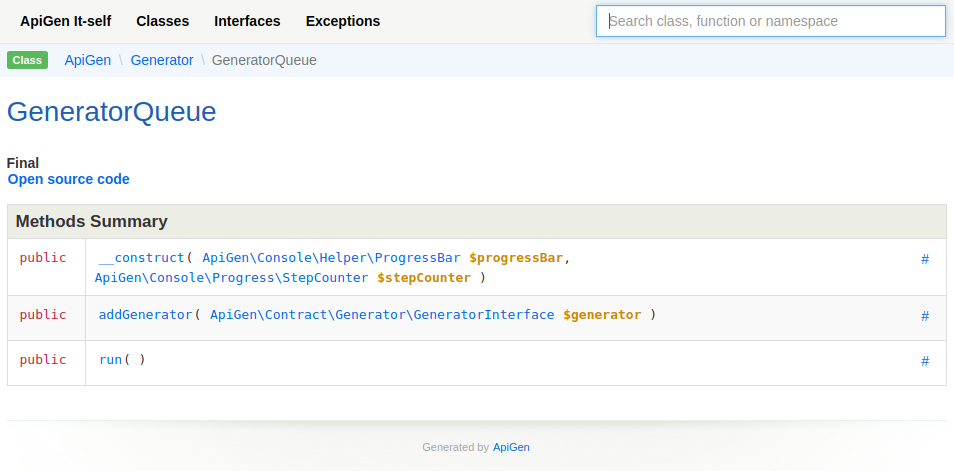Open source code link
Viewport: 954px width, 471px height.
click(x=69, y=180)
